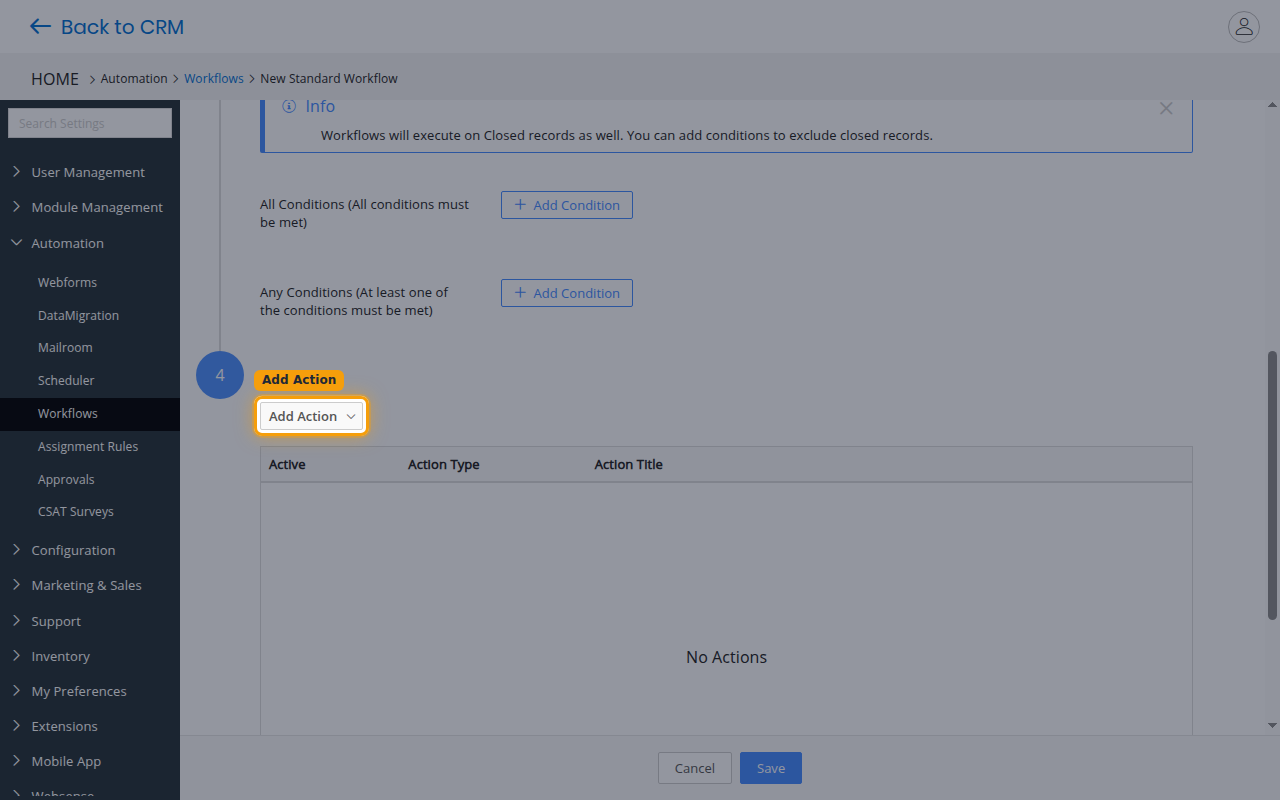Add Condition under All Conditions

(567, 205)
